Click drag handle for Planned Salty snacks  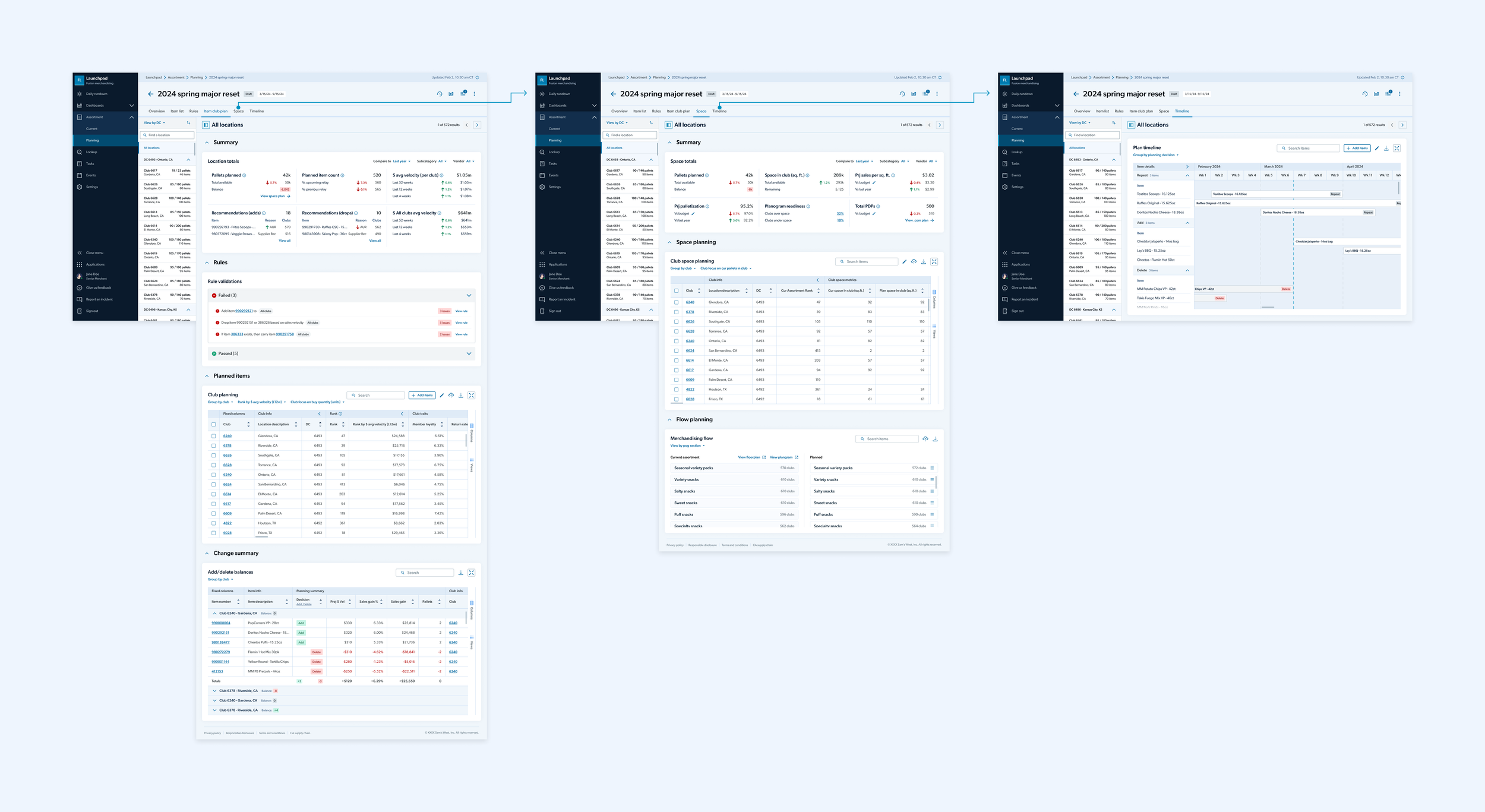pyautogui.click(x=932, y=491)
